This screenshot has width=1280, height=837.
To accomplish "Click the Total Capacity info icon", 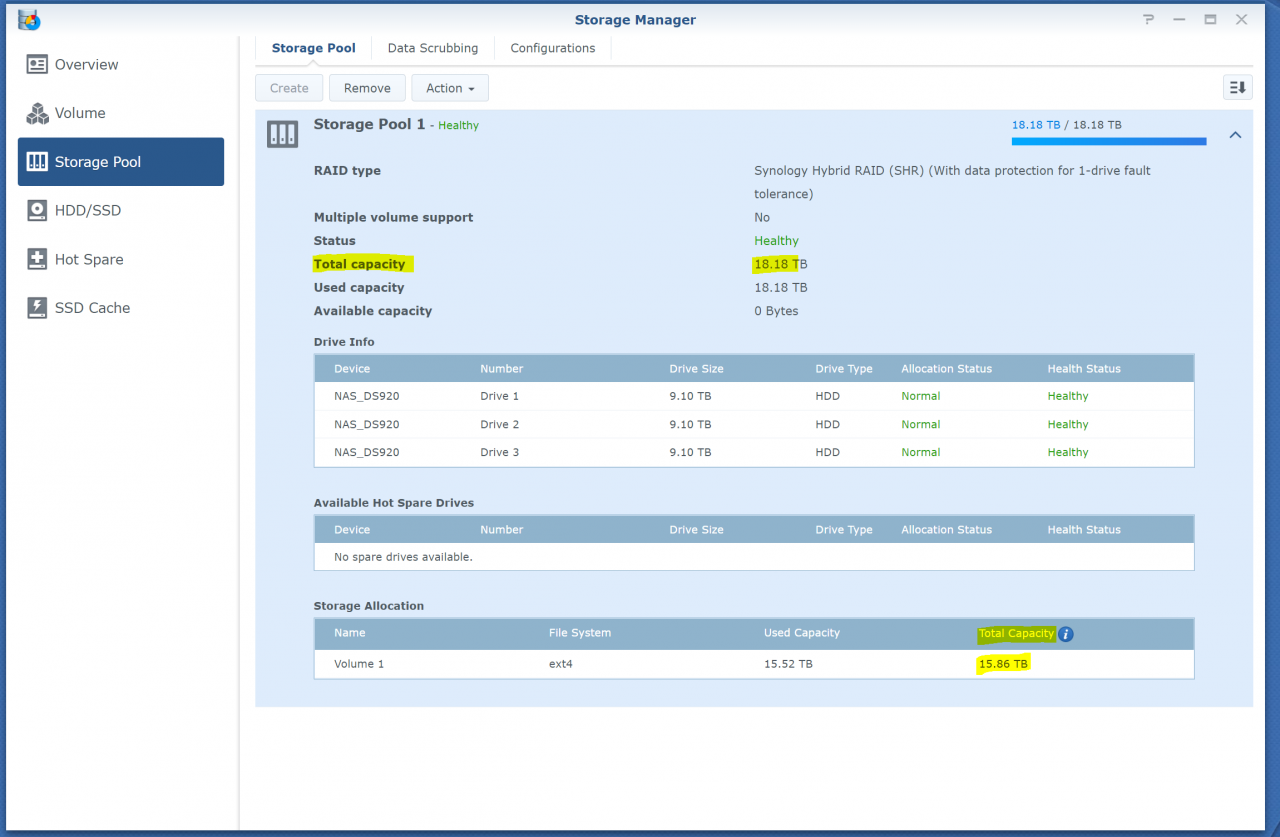I will click(1066, 634).
